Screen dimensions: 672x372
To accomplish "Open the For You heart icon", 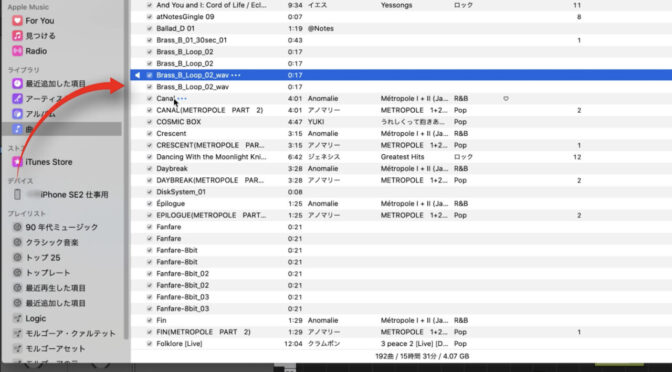I will click(x=17, y=21).
